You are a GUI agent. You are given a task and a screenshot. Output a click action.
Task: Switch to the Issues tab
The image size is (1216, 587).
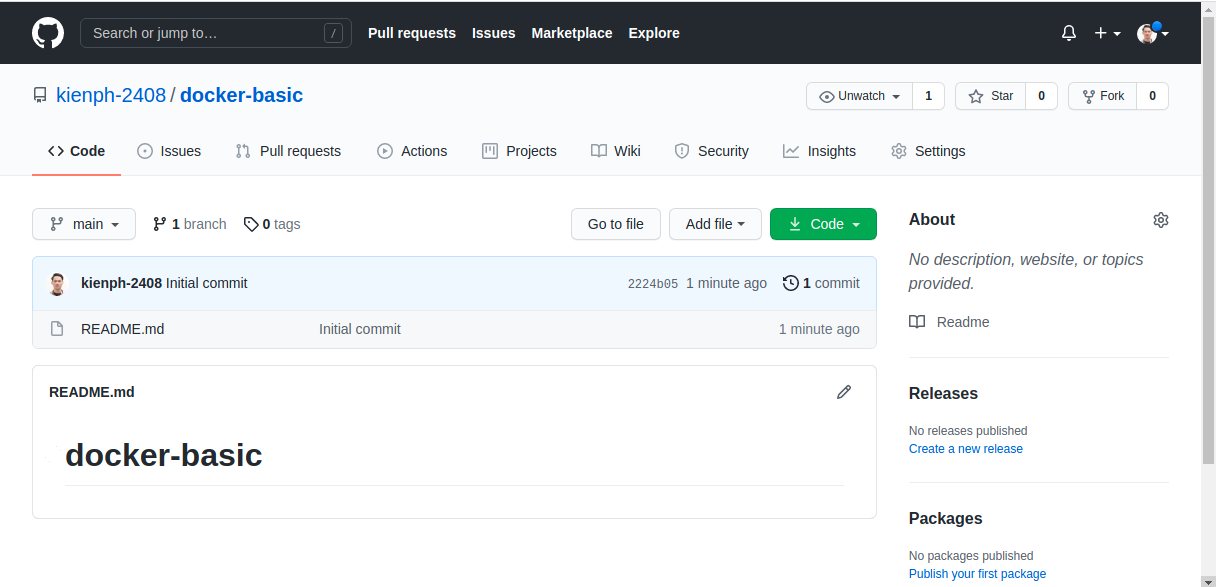tap(169, 151)
